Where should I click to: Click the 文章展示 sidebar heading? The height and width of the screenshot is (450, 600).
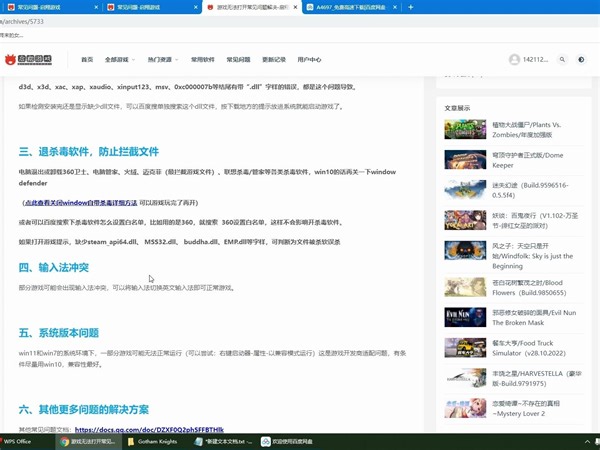[457, 108]
